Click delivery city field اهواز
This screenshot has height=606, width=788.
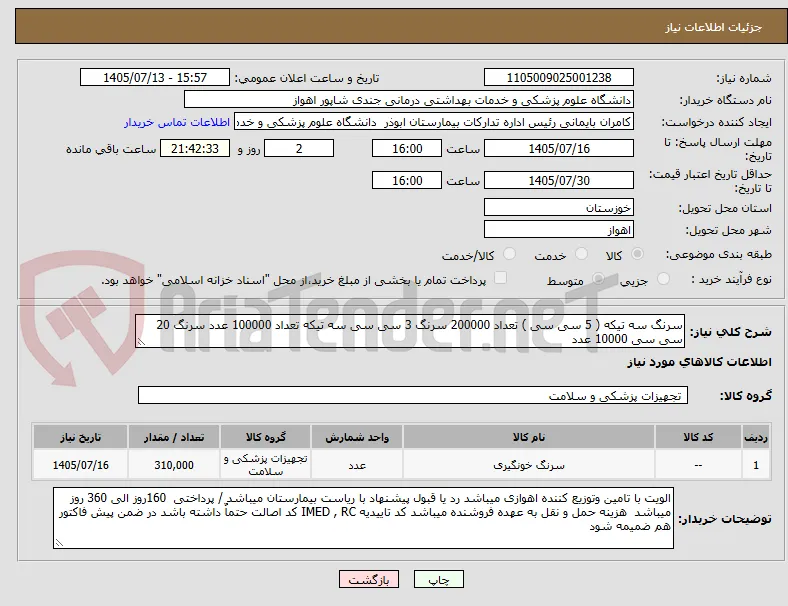tap(559, 230)
